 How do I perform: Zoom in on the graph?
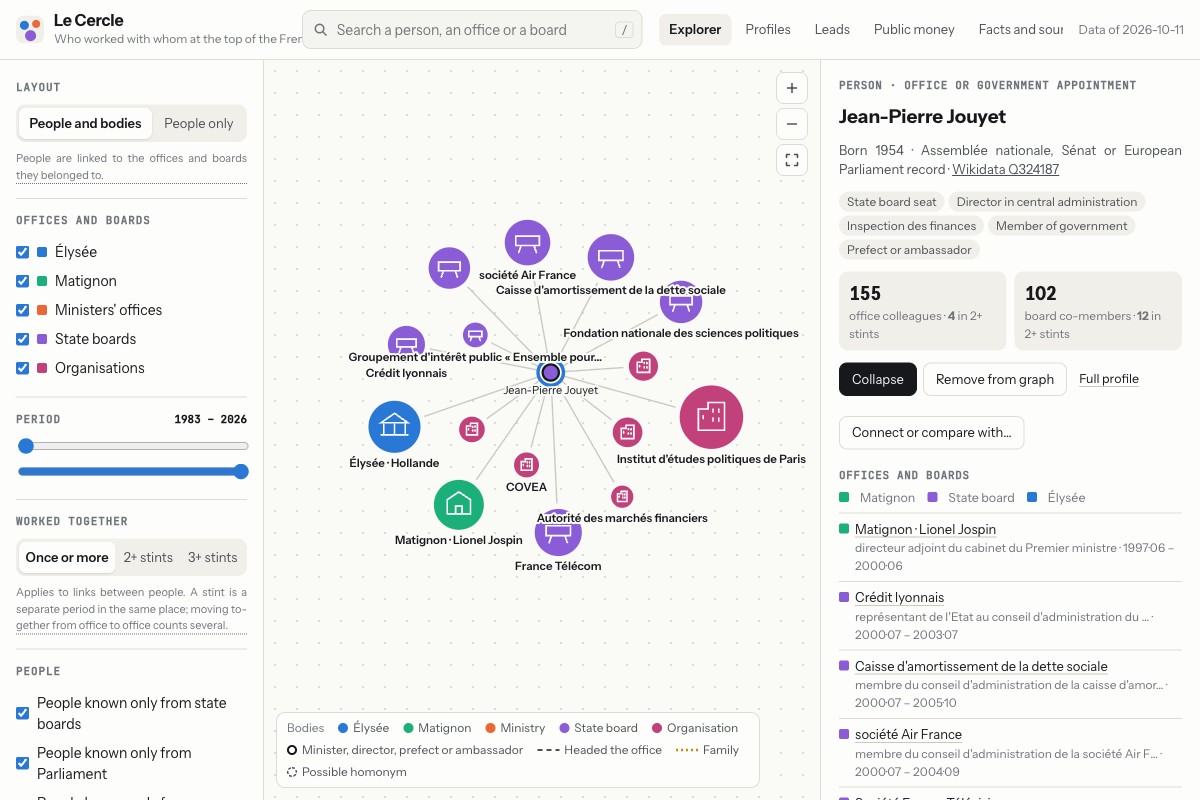[791, 88]
